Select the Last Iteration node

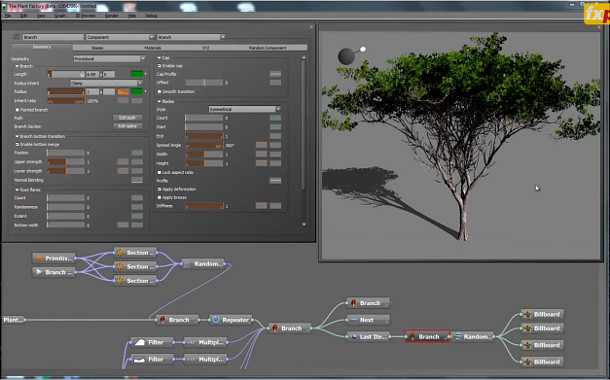point(368,337)
